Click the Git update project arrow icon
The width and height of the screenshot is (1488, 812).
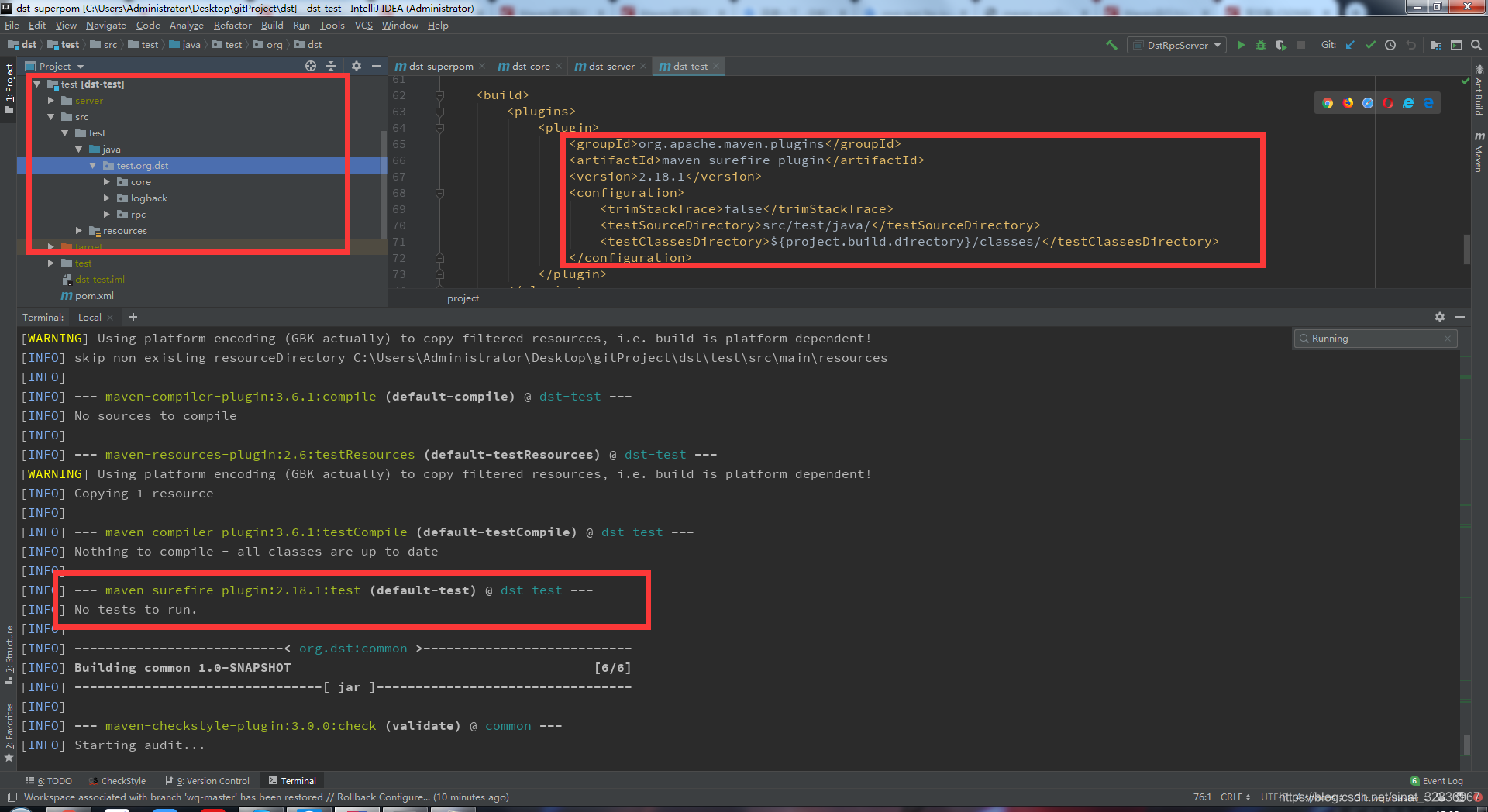[x=1350, y=45]
